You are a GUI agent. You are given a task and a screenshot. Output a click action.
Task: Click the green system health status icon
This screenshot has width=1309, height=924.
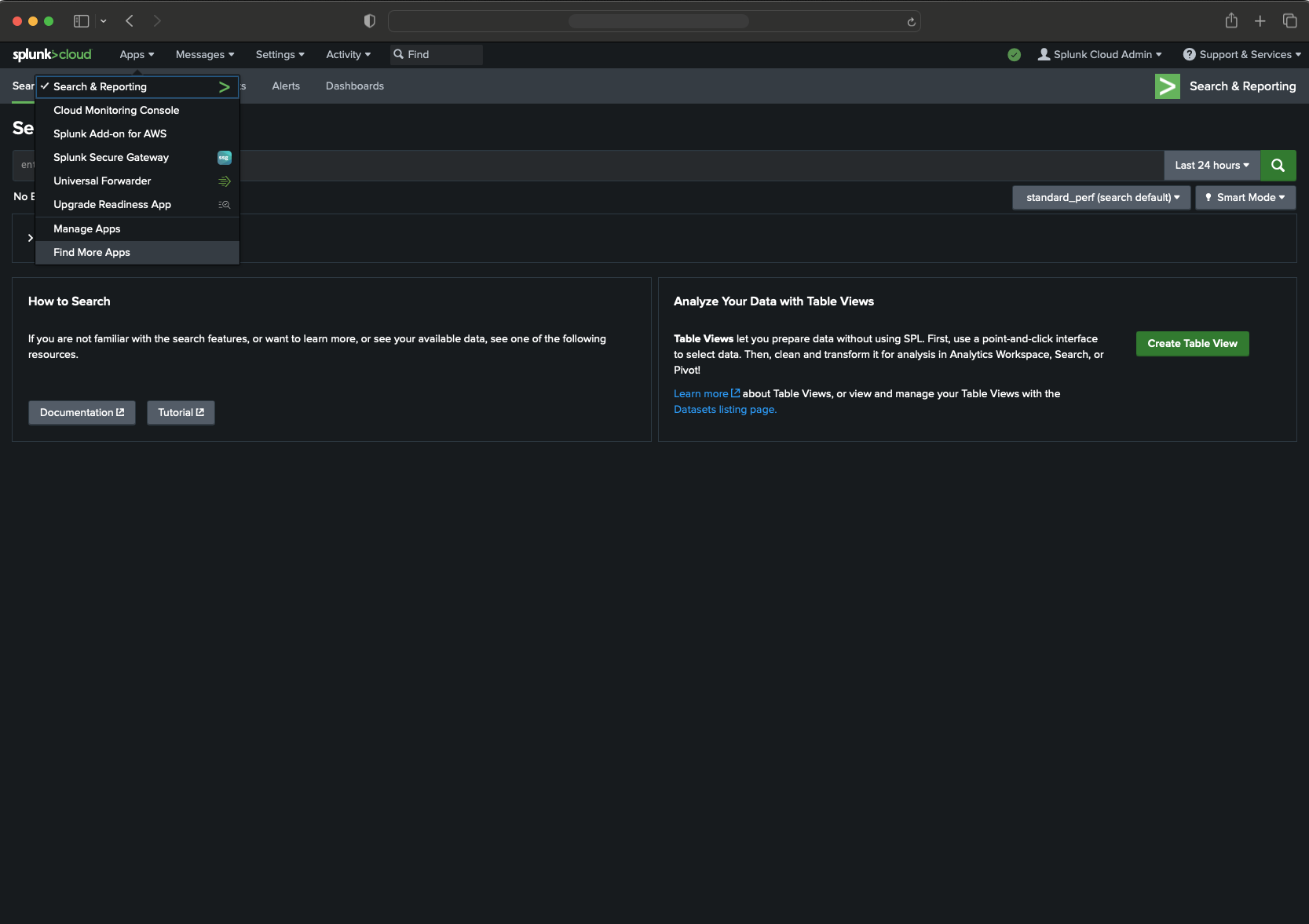[1014, 54]
